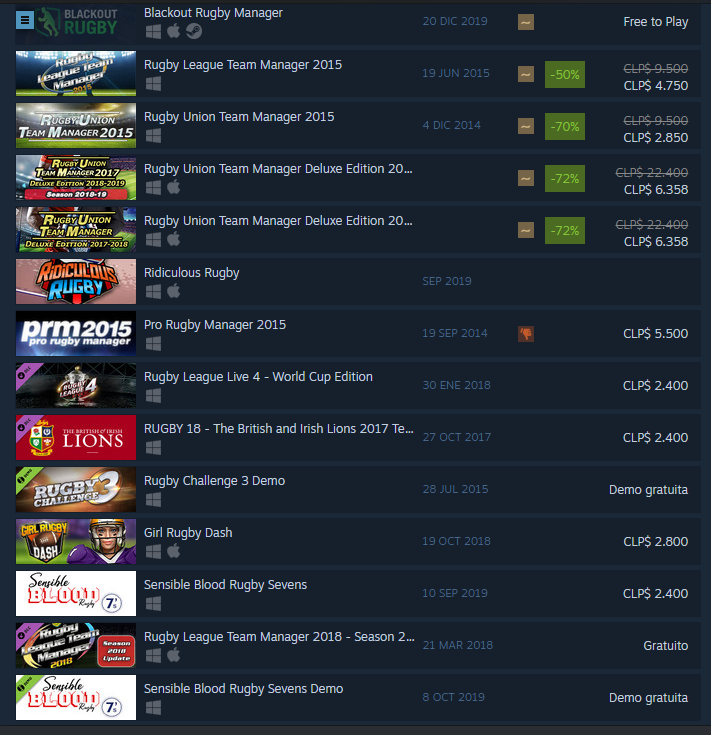
Task: Open the blue menu icon on Blackout Rugby
Action: [25, 20]
